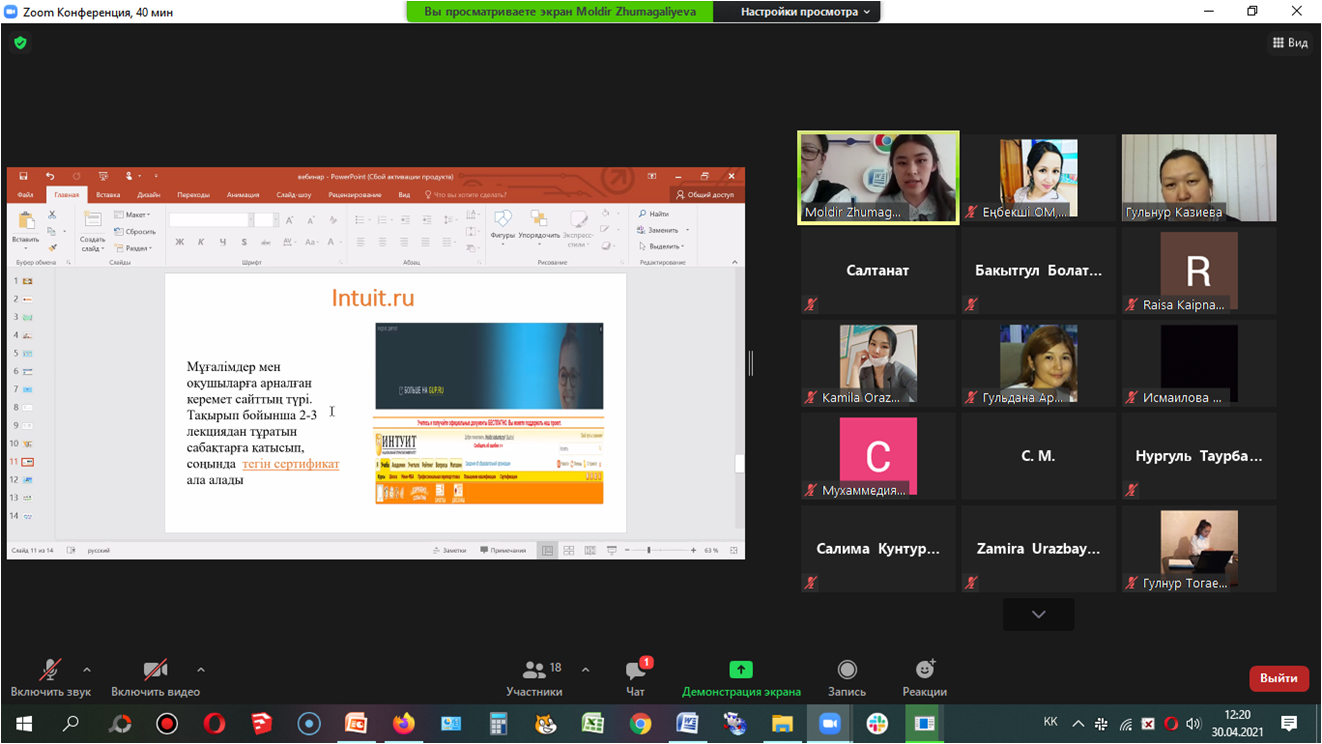This screenshot has width=1322, height=744.
Task: Expand video options arrow beside camera
Action: point(201,670)
